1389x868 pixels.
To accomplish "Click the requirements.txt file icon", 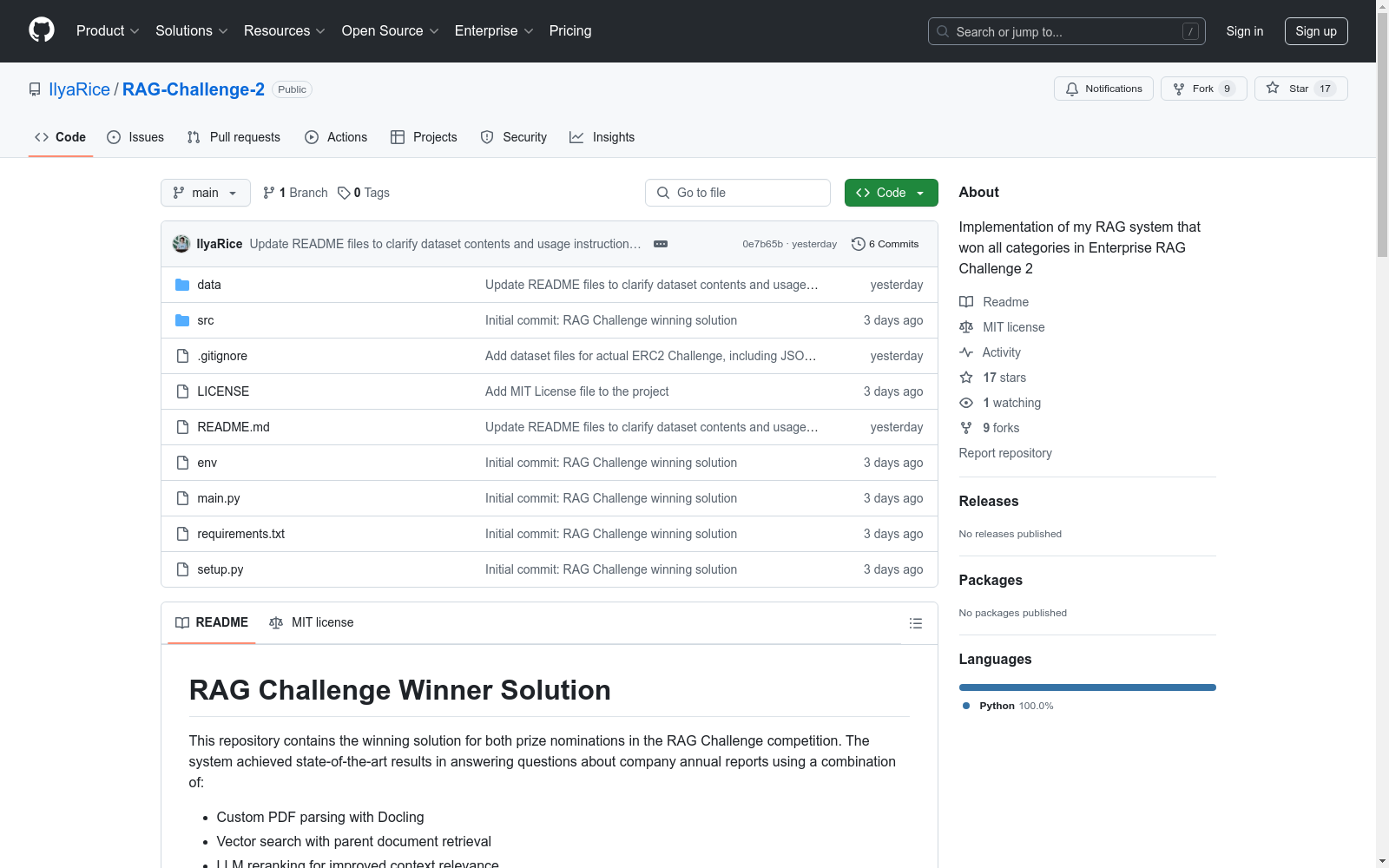I will click(x=182, y=534).
